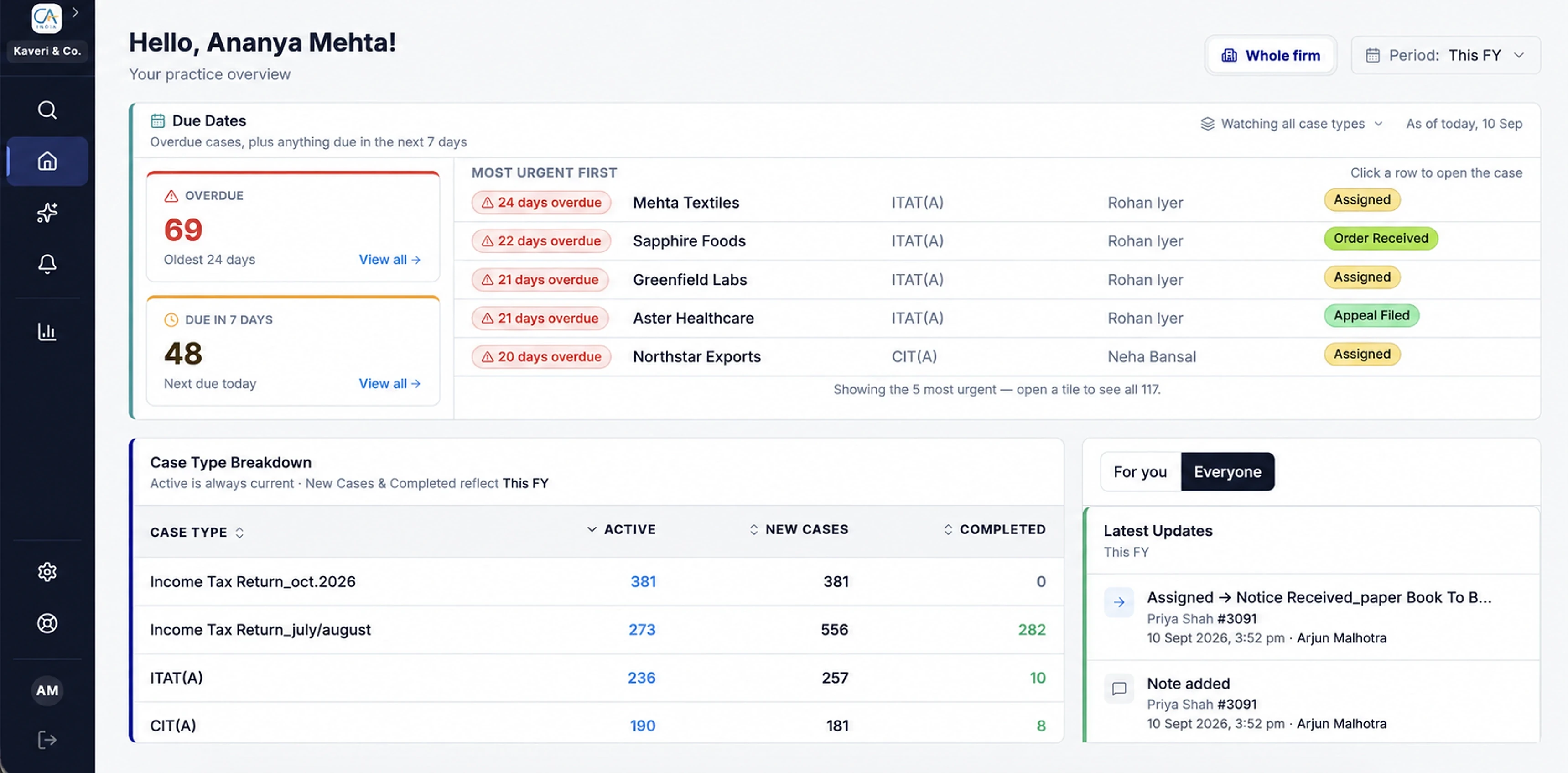Open the Sapphire Foods case row

pos(997,240)
